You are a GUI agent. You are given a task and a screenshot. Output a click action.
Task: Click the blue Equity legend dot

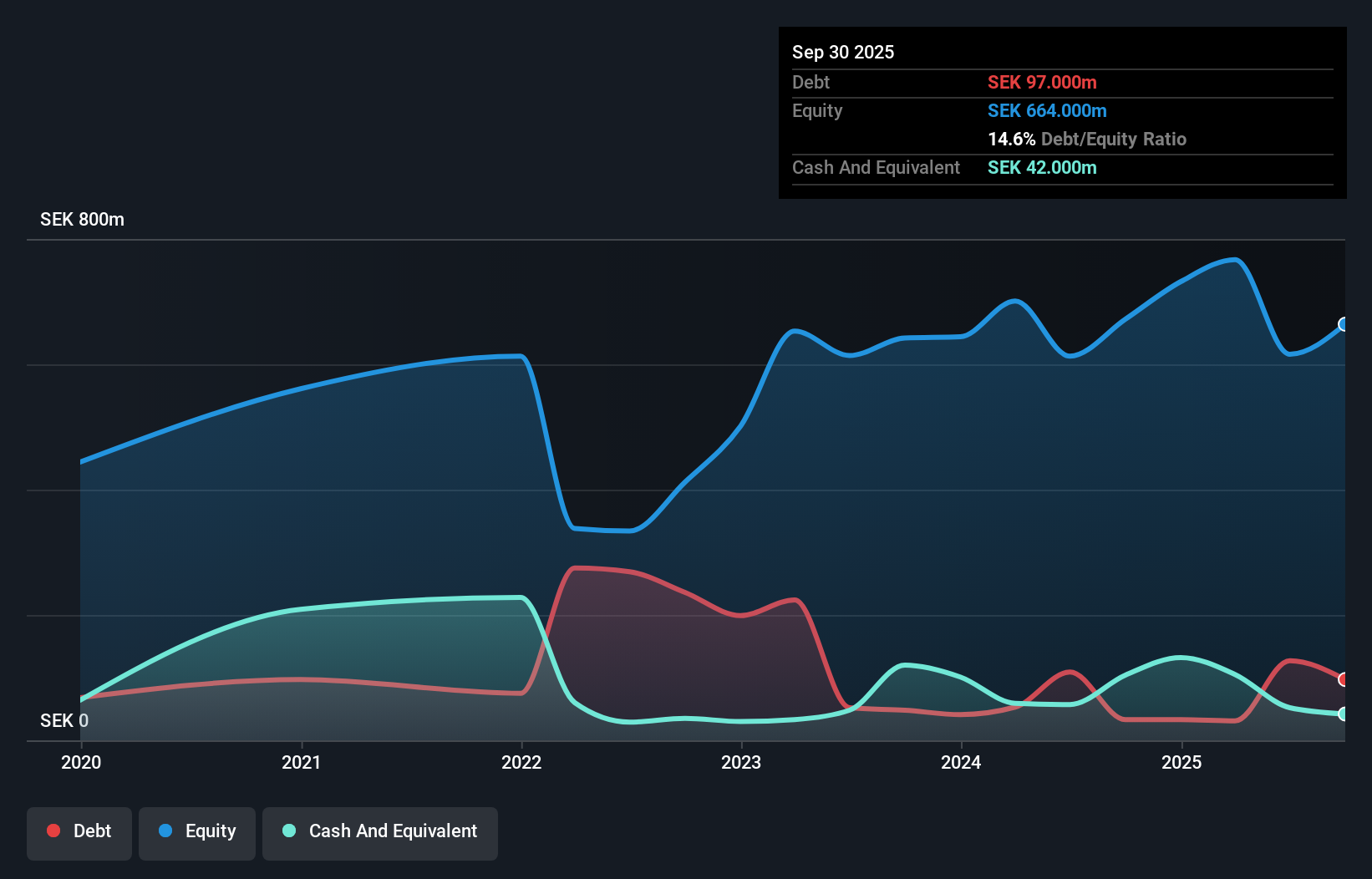coord(165,831)
